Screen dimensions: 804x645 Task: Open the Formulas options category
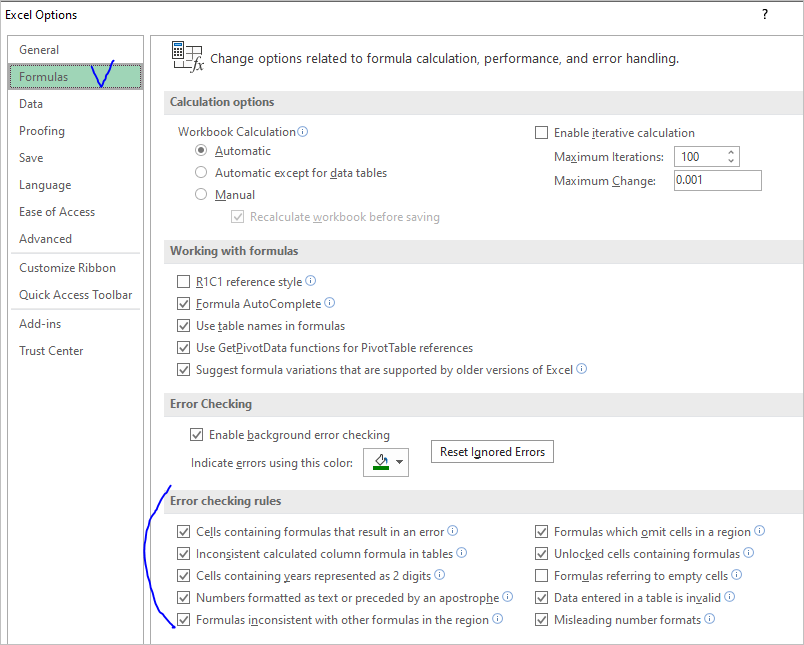click(x=75, y=77)
